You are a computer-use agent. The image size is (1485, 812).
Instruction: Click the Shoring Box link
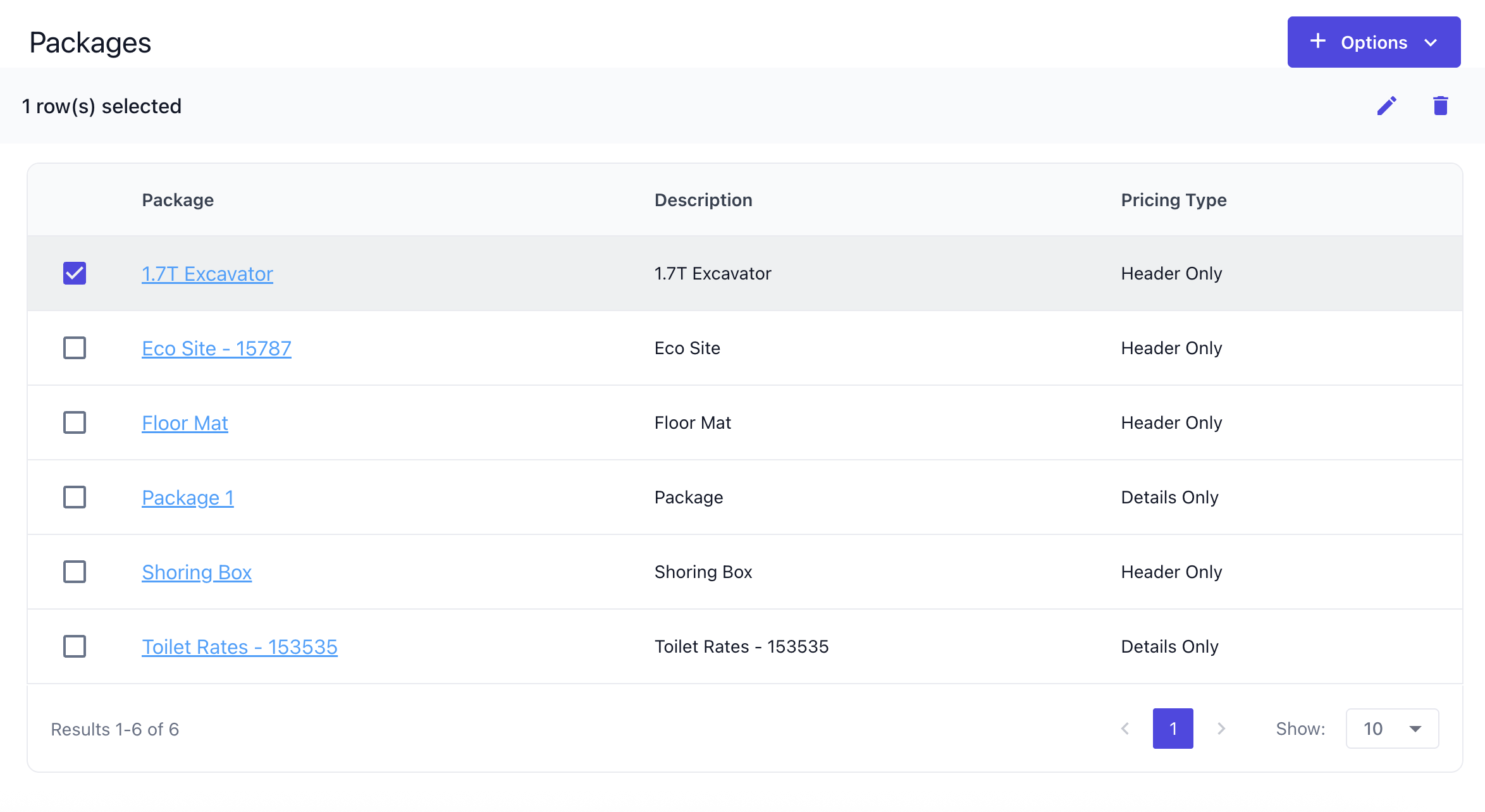[x=197, y=572]
